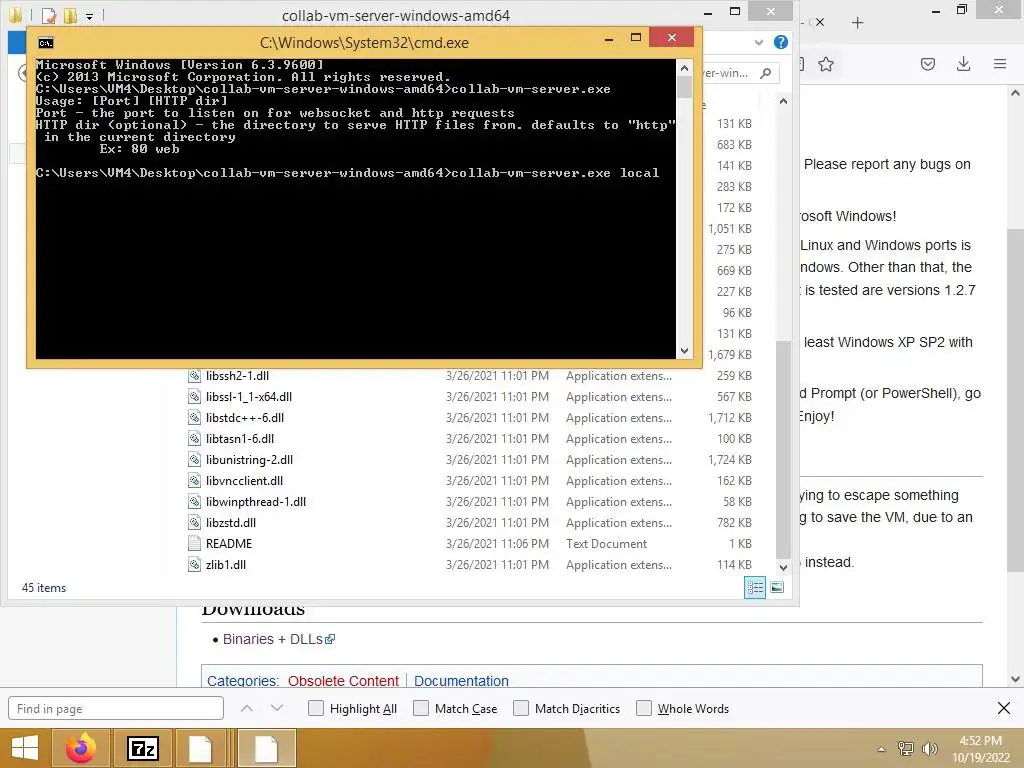The width and height of the screenshot is (1024, 768).
Task: Open Firefox from the taskbar
Action: tap(81, 748)
